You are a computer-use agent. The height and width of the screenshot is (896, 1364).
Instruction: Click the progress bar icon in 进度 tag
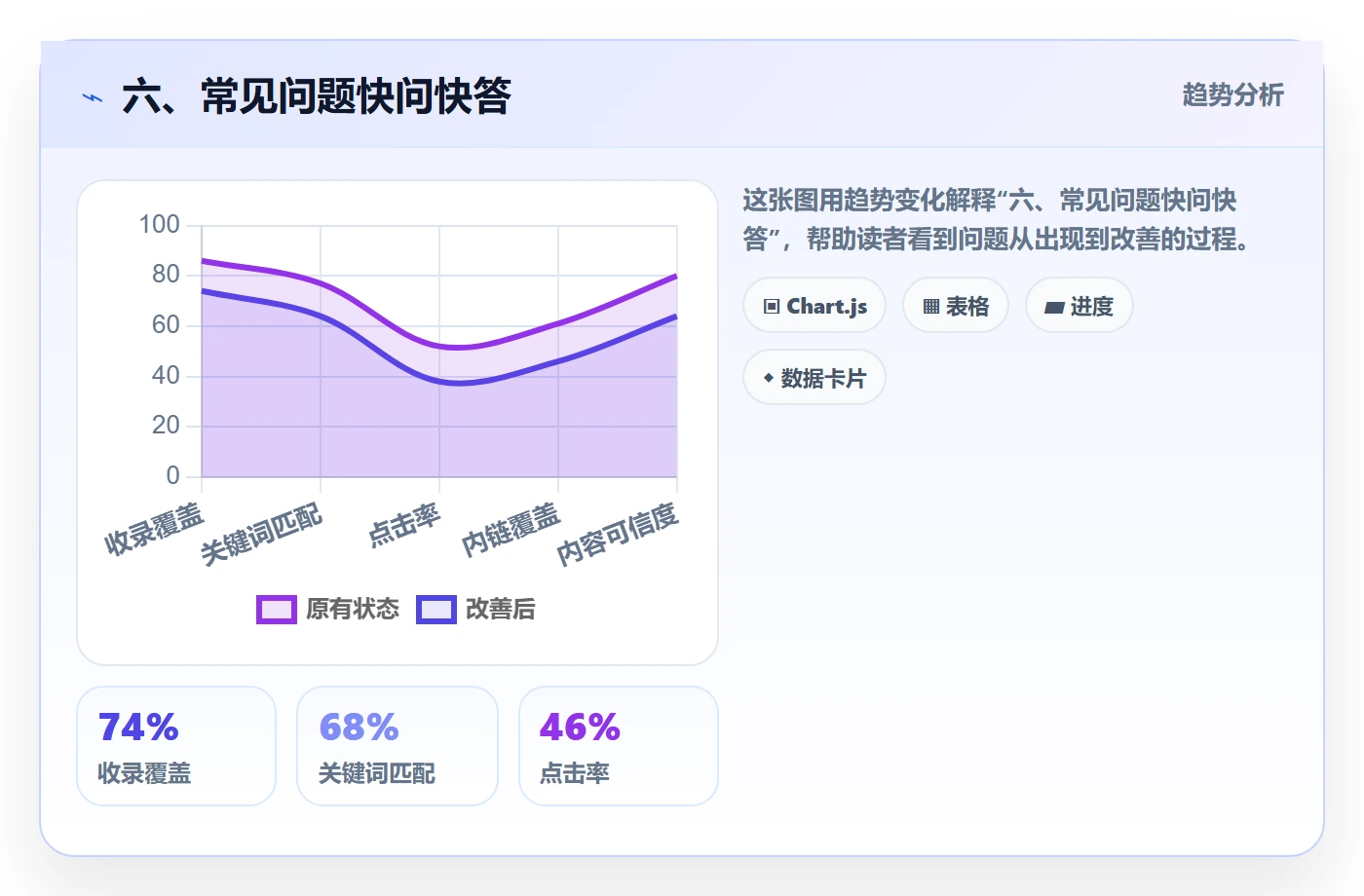click(1054, 307)
